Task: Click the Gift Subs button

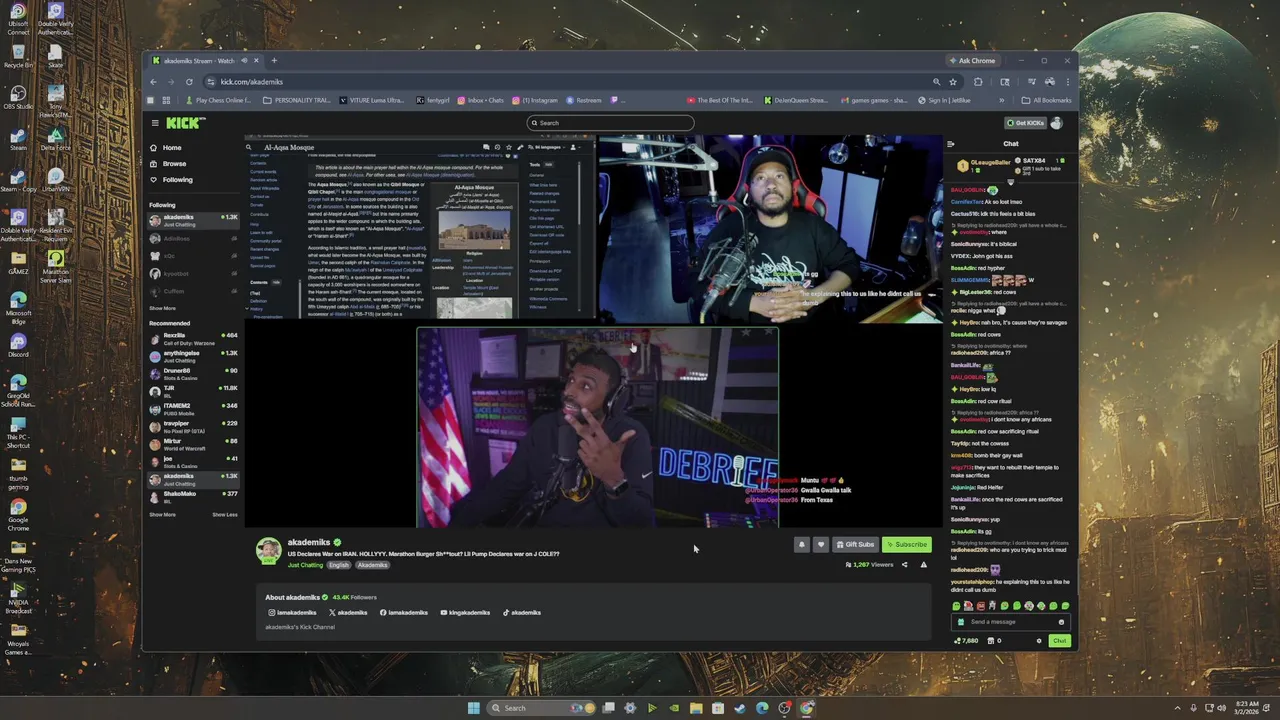Action: (855, 545)
